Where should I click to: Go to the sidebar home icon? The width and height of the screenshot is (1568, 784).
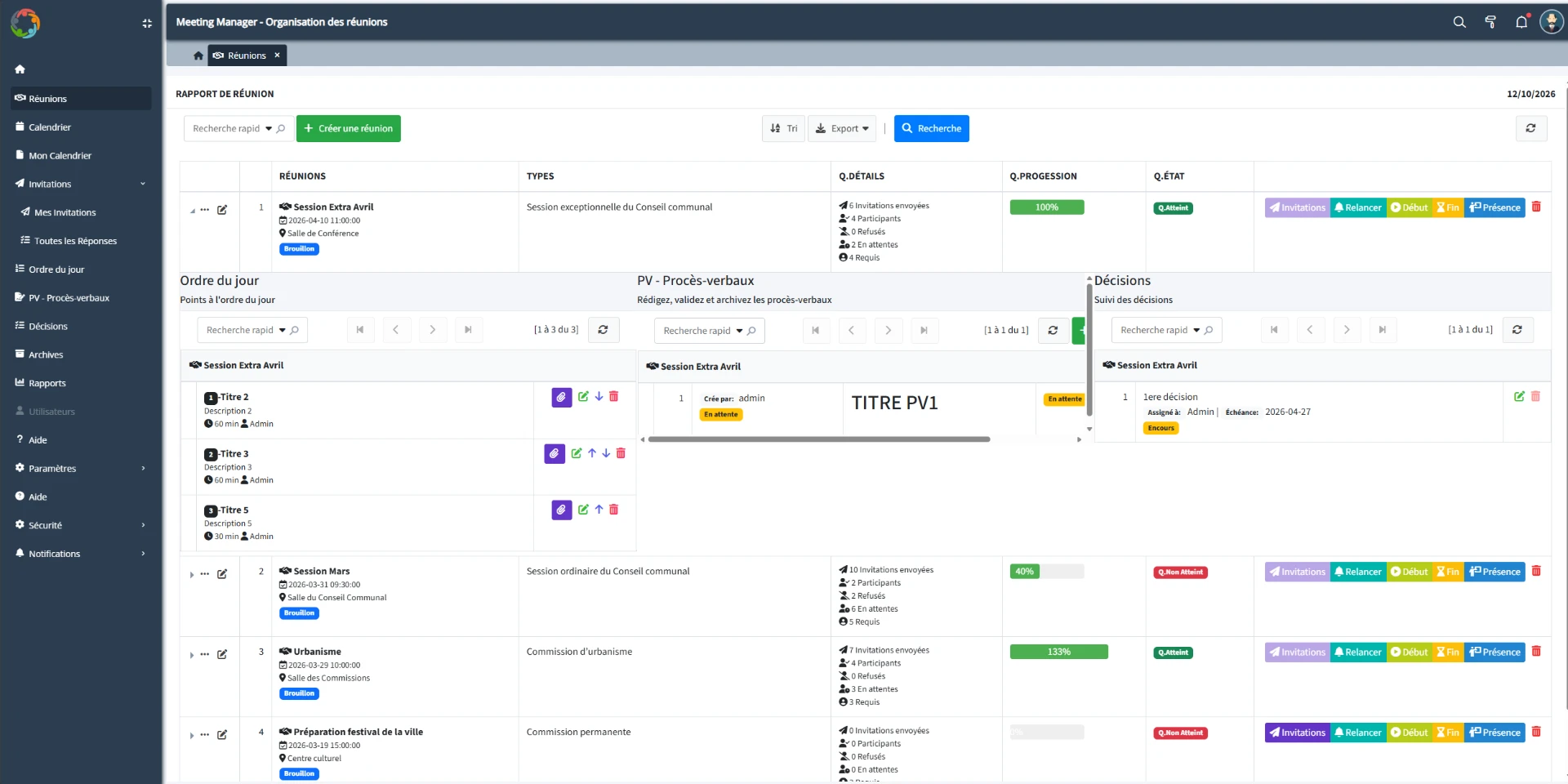[x=20, y=69]
